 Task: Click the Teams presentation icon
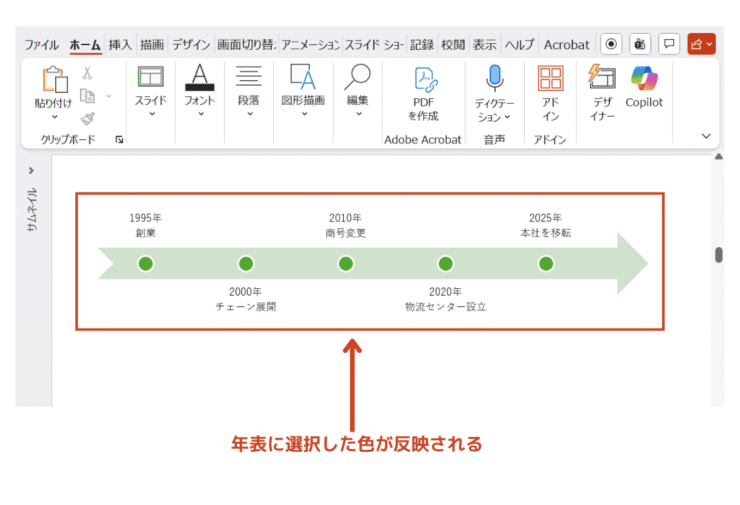[x=640, y=44]
